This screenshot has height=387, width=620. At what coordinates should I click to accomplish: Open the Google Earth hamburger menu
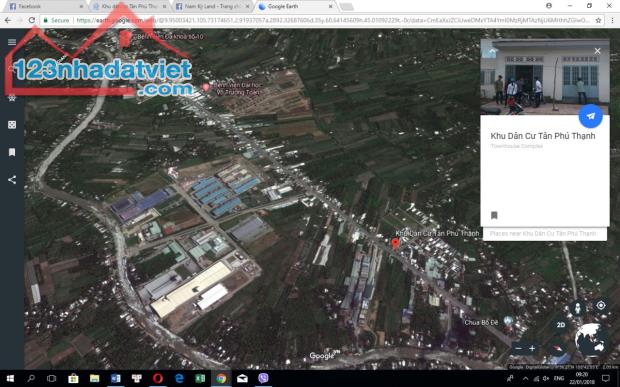pyautogui.click(x=12, y=42)
